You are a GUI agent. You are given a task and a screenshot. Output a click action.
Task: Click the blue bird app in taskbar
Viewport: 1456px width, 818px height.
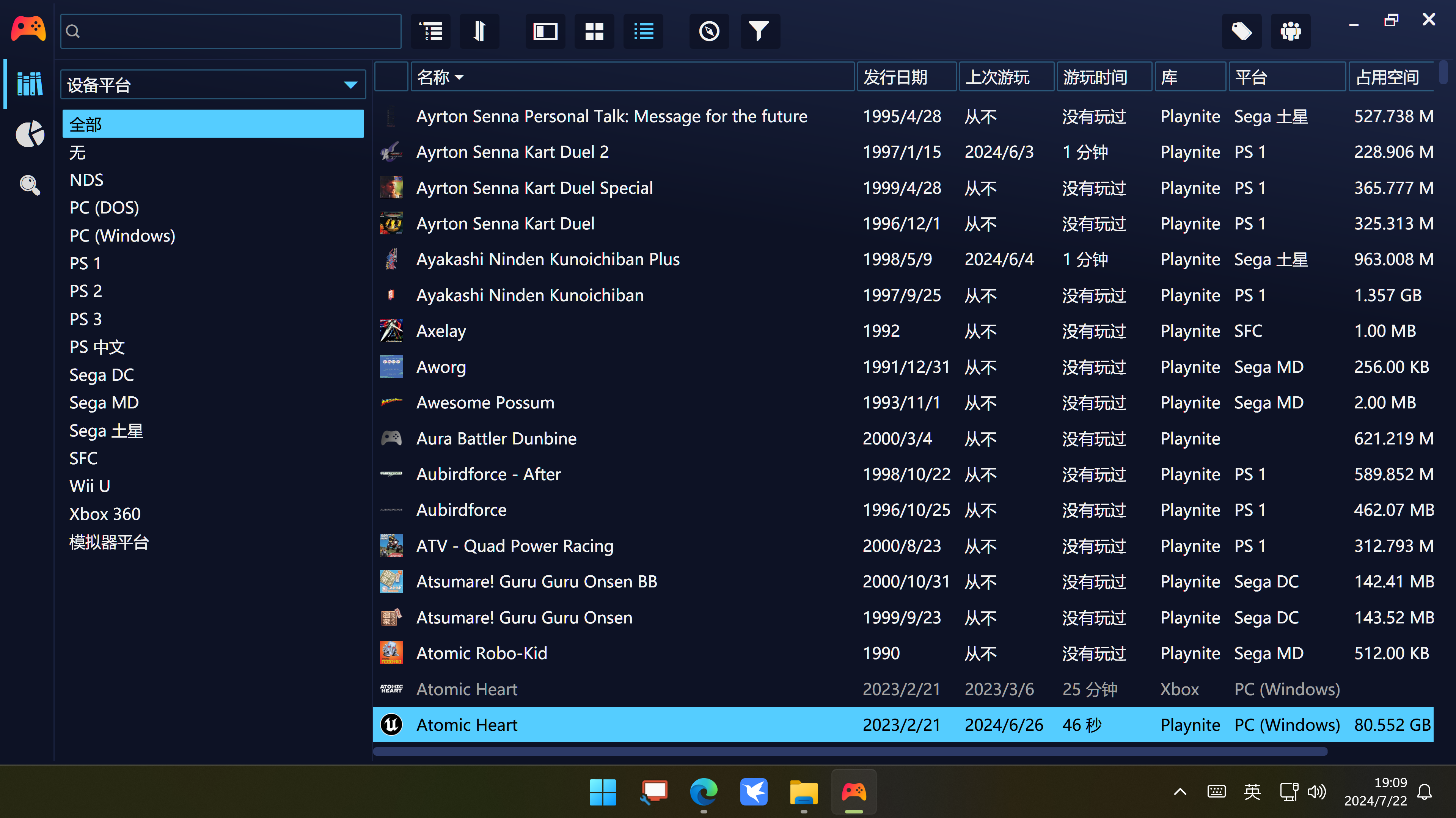[x=754, y=792]
